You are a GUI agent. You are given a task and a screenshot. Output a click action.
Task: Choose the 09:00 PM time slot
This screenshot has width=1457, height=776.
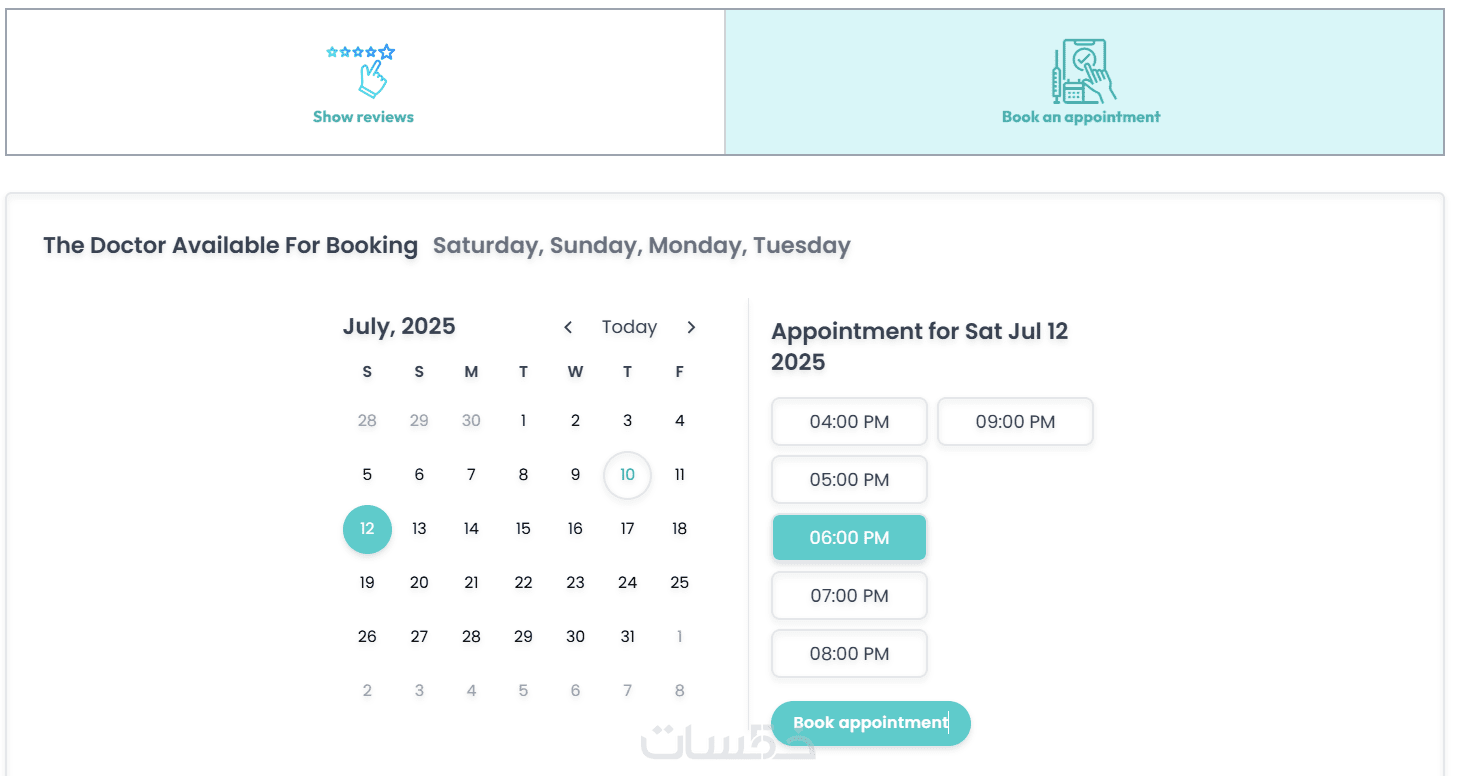pos(1015,422)
